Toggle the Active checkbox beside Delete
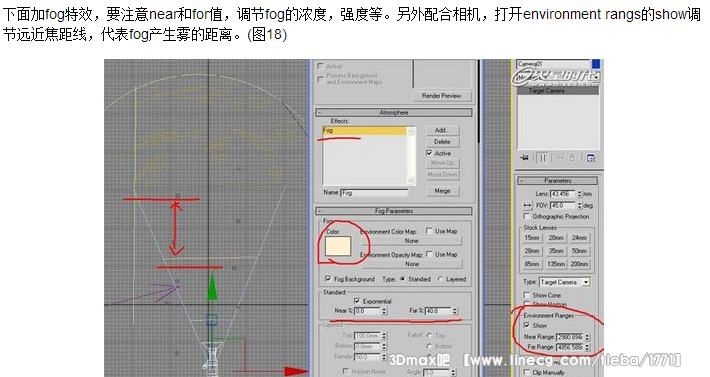 (x=429, y=153)
